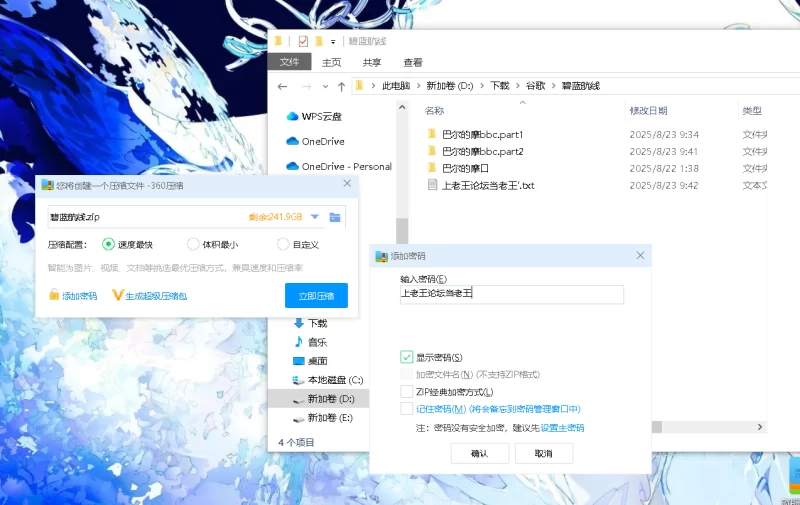Viewport: 800px width, 505px height.
Task: Click the lock icon for 添加密码
Action: tap(54, 295)
